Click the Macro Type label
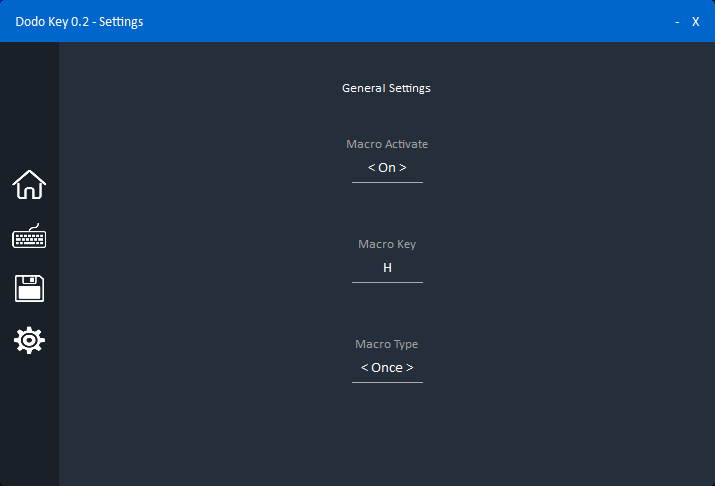This screenshot has height=486, width=715. 387,344
